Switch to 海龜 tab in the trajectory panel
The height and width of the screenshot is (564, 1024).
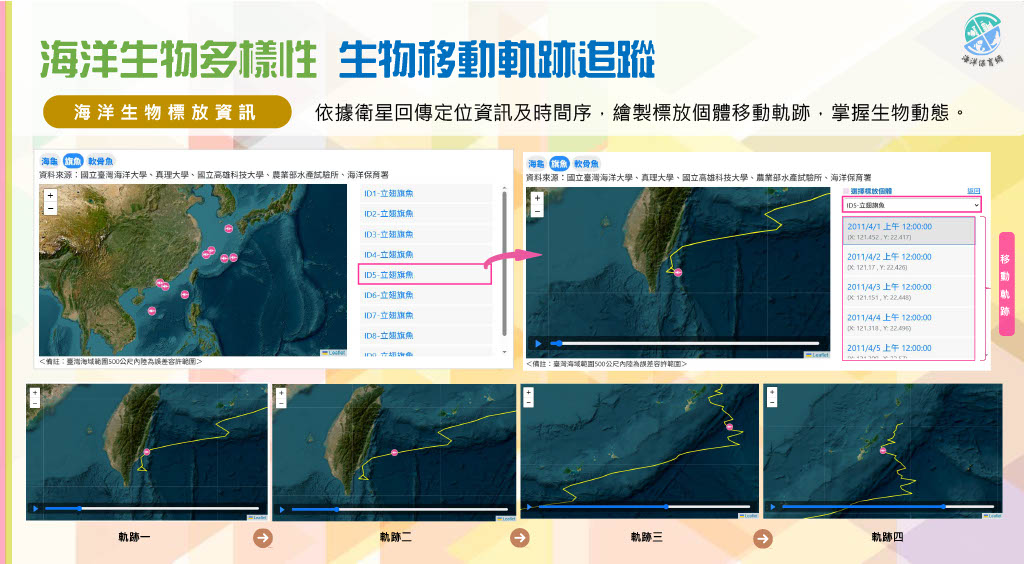click(x=536, y=164)
